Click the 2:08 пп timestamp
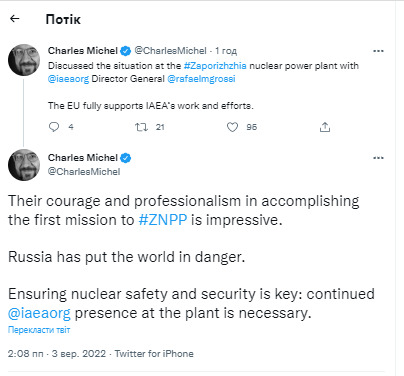 click(x=26, y=354)
